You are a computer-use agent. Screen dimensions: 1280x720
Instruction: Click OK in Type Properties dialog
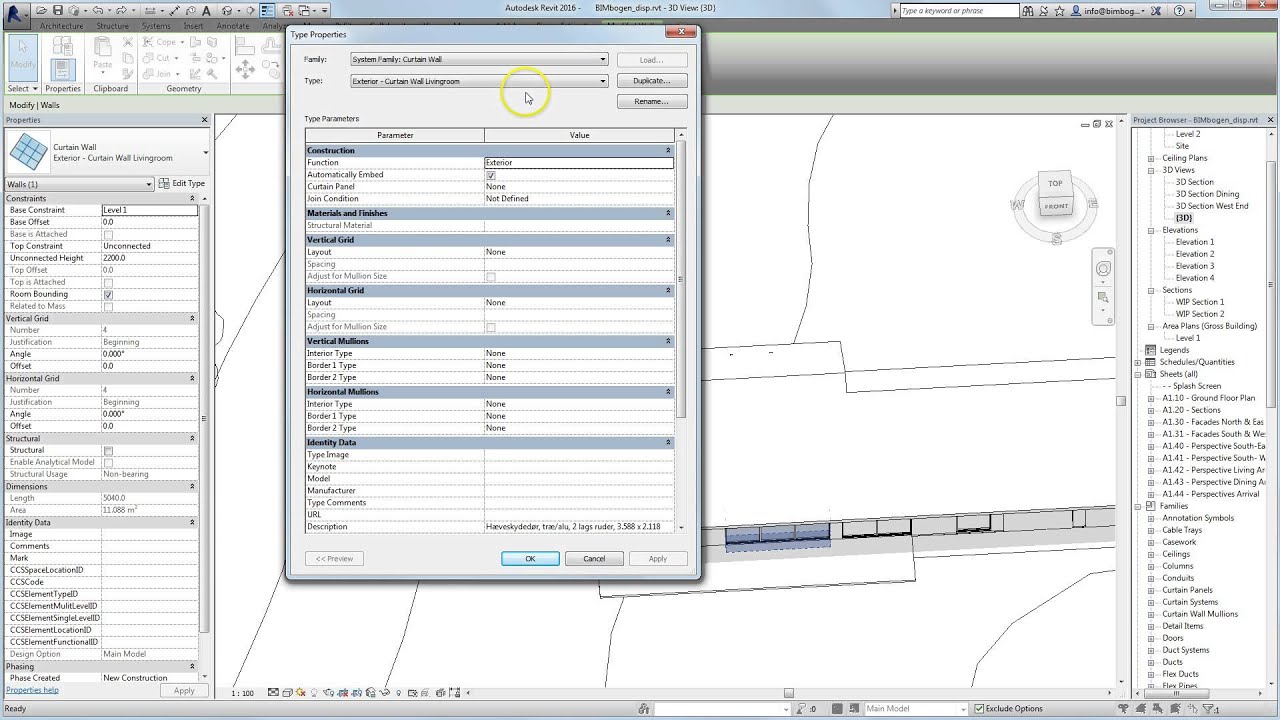(530, 559)
